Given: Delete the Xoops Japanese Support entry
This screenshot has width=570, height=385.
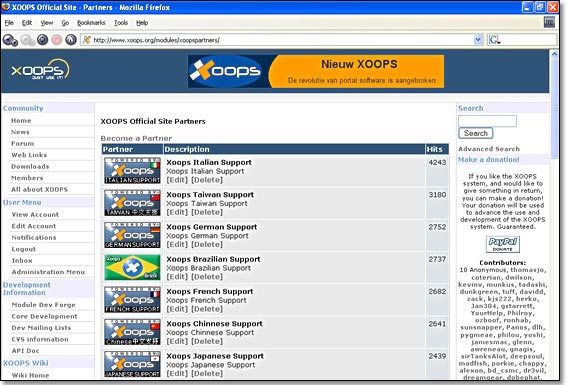Looking at the screenshot, I should 207,374.
